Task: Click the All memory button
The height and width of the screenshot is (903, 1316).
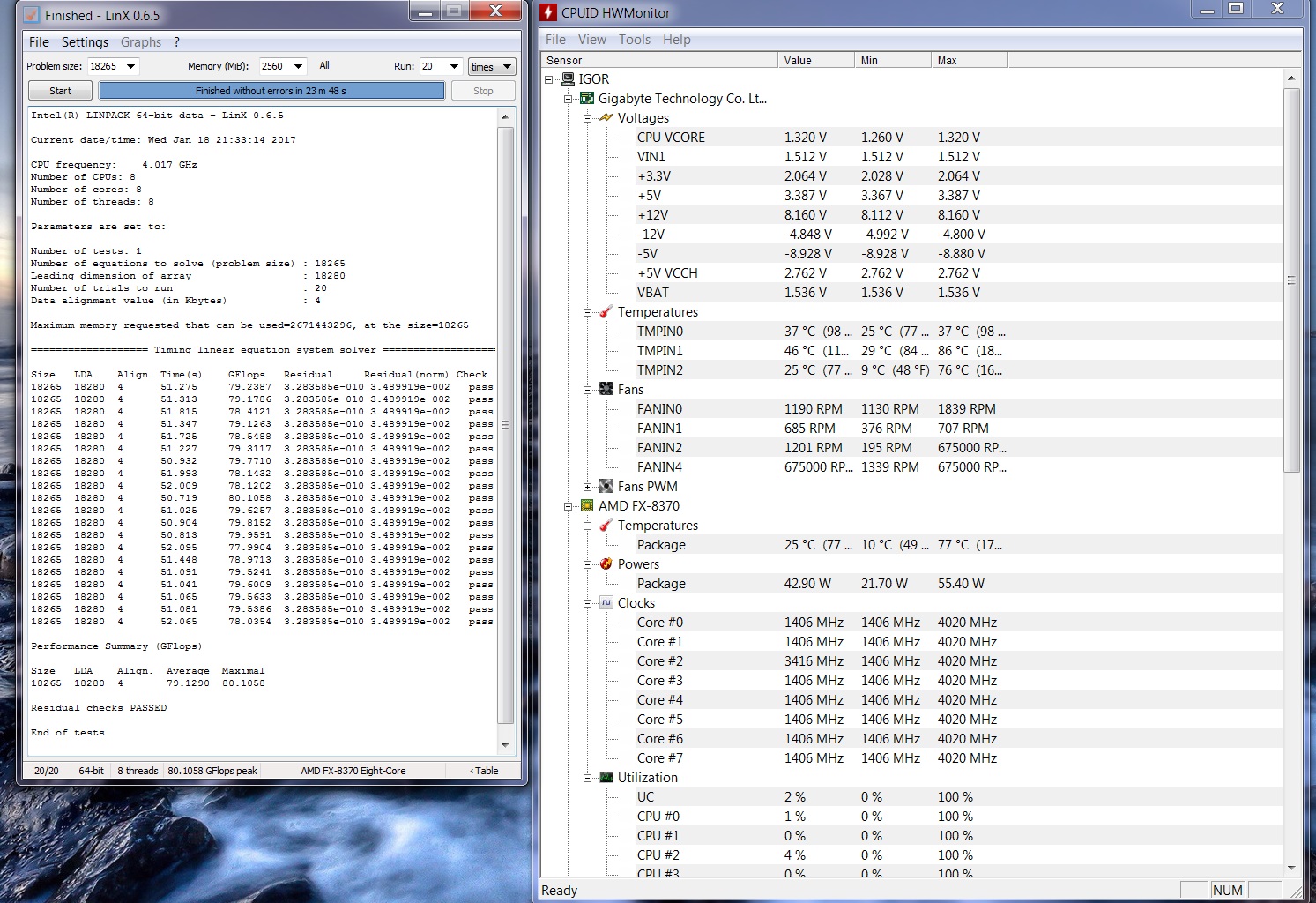Action: click(x=324, y=66)
